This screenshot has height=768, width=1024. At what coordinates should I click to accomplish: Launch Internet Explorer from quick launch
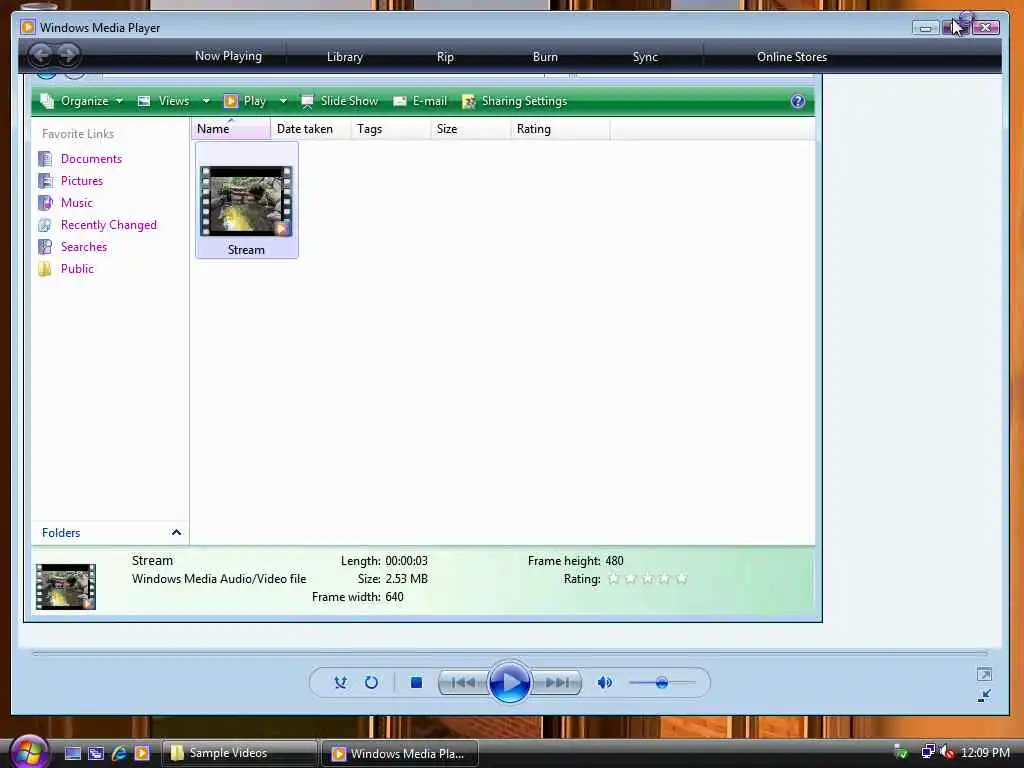tap(119, 754)
